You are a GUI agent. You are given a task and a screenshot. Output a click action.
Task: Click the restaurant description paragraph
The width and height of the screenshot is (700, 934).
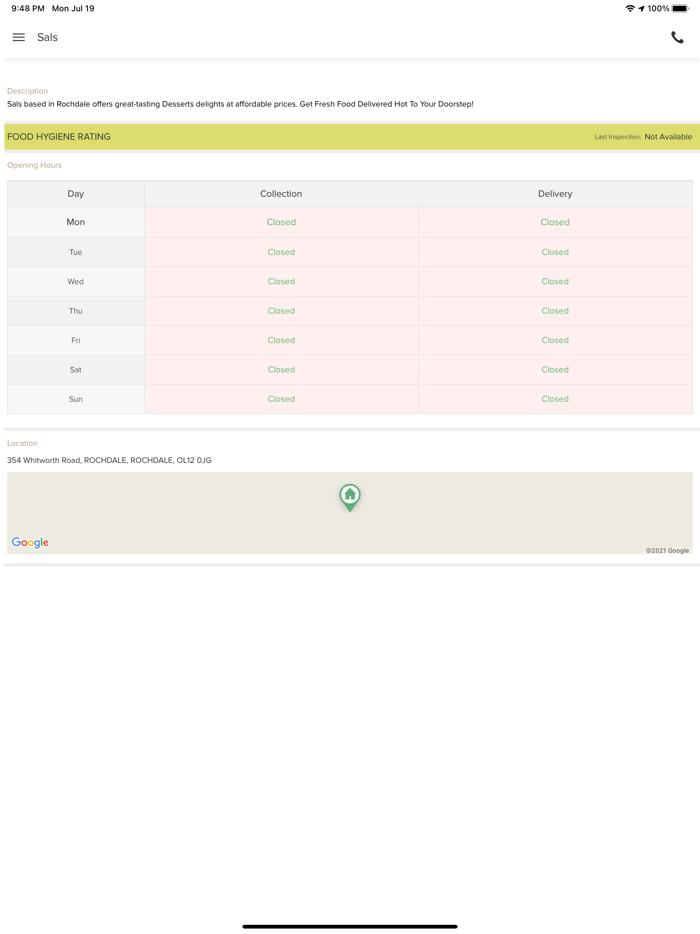(x=240, y=104)
